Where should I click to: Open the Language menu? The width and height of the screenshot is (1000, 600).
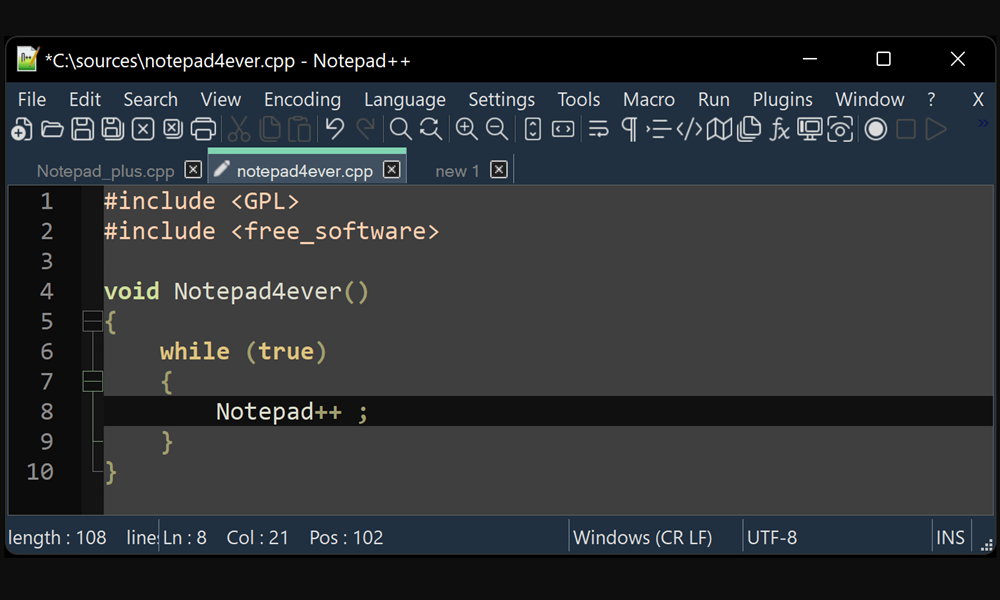[x=405, y=99]
